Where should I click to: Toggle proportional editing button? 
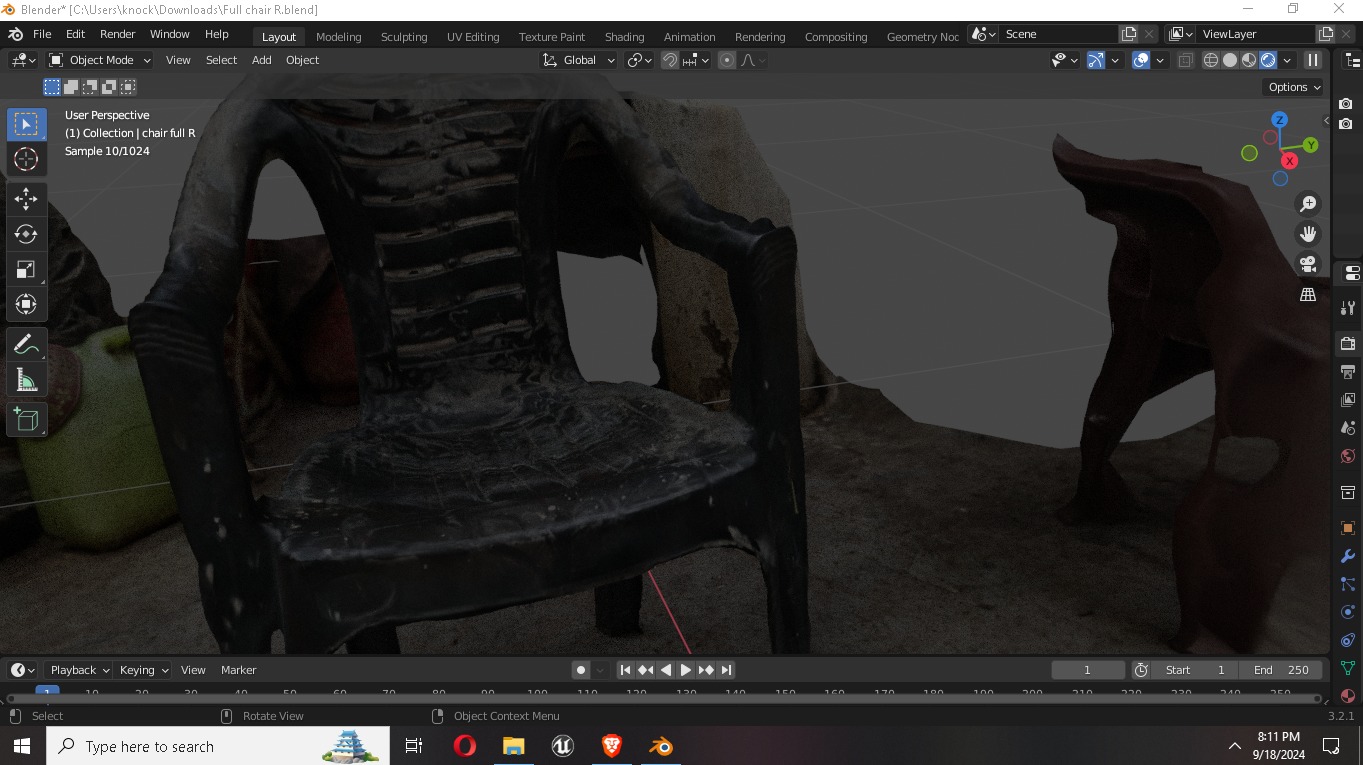[x=727, y=60]
